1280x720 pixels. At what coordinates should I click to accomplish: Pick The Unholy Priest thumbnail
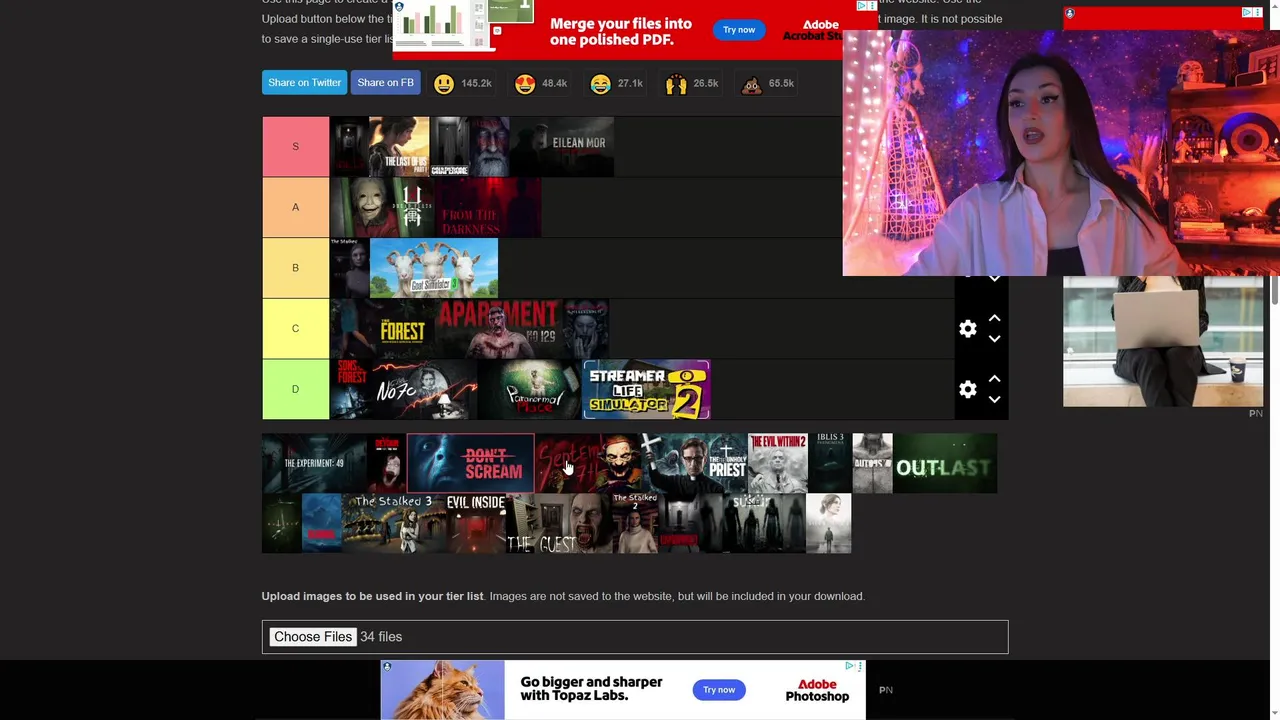tap(695, 463)
